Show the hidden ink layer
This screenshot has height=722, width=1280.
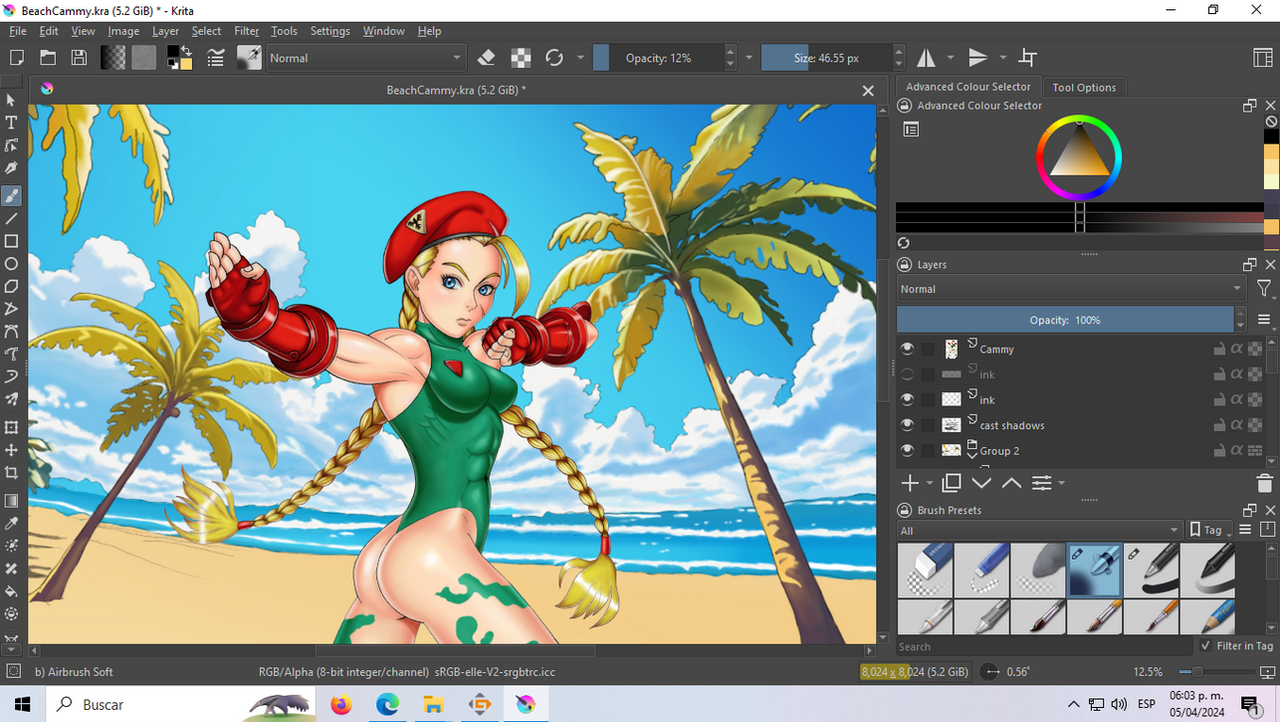click(x=907, y=374)
